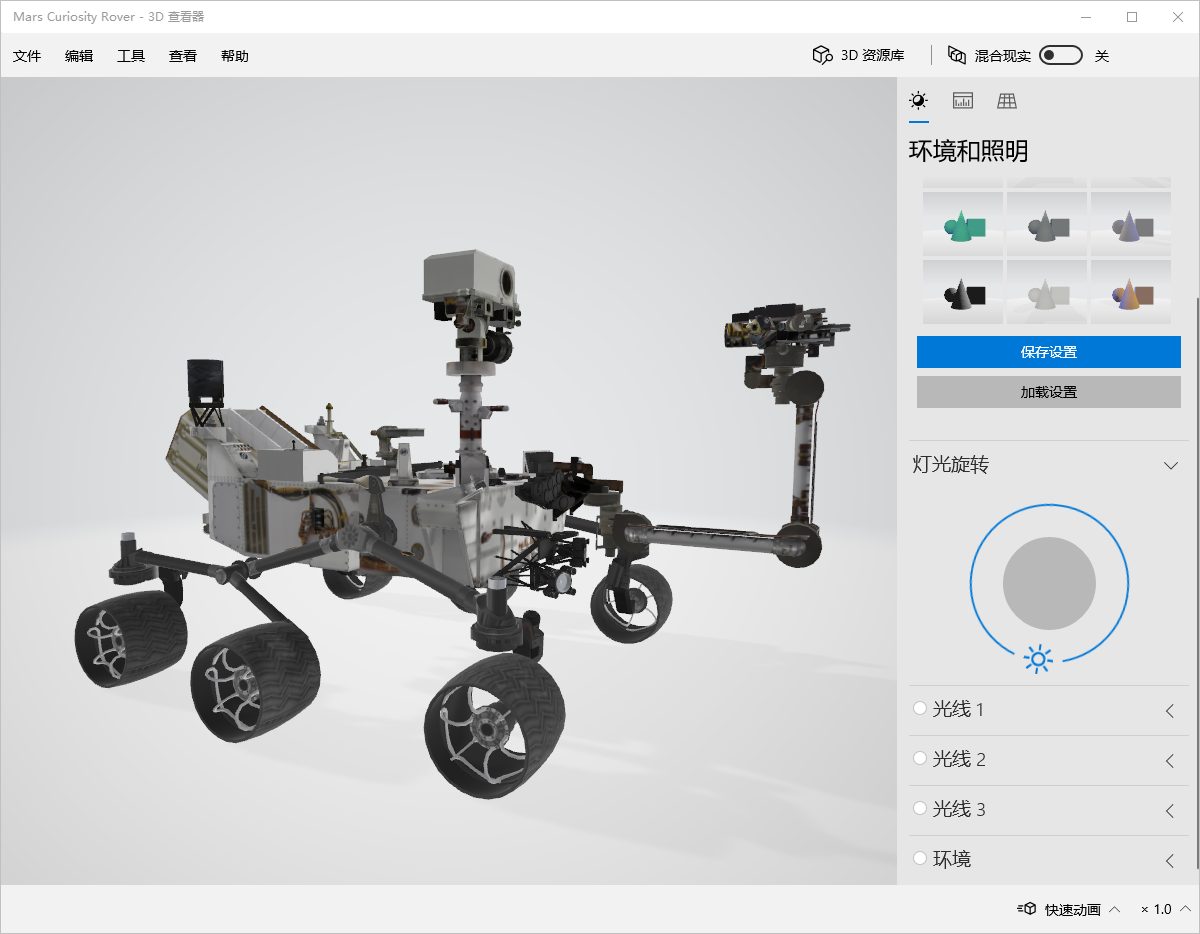Enable the 光线 1 radio button
Image resolution: width=1200 pixels, height=934 pixels.
coord(920,708)
